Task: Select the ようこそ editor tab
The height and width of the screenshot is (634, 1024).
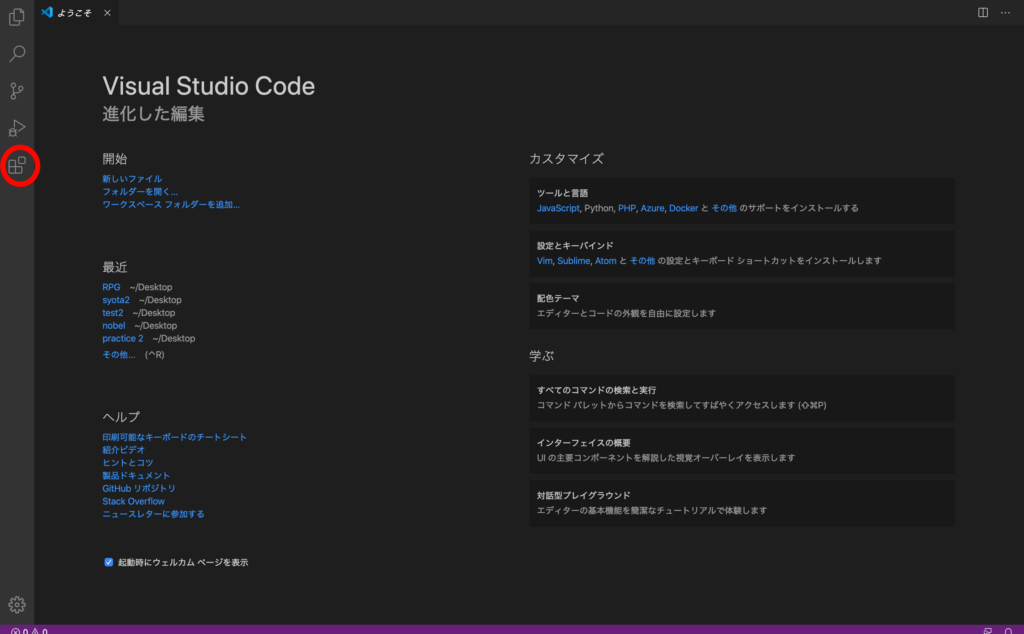Action: 76,12
